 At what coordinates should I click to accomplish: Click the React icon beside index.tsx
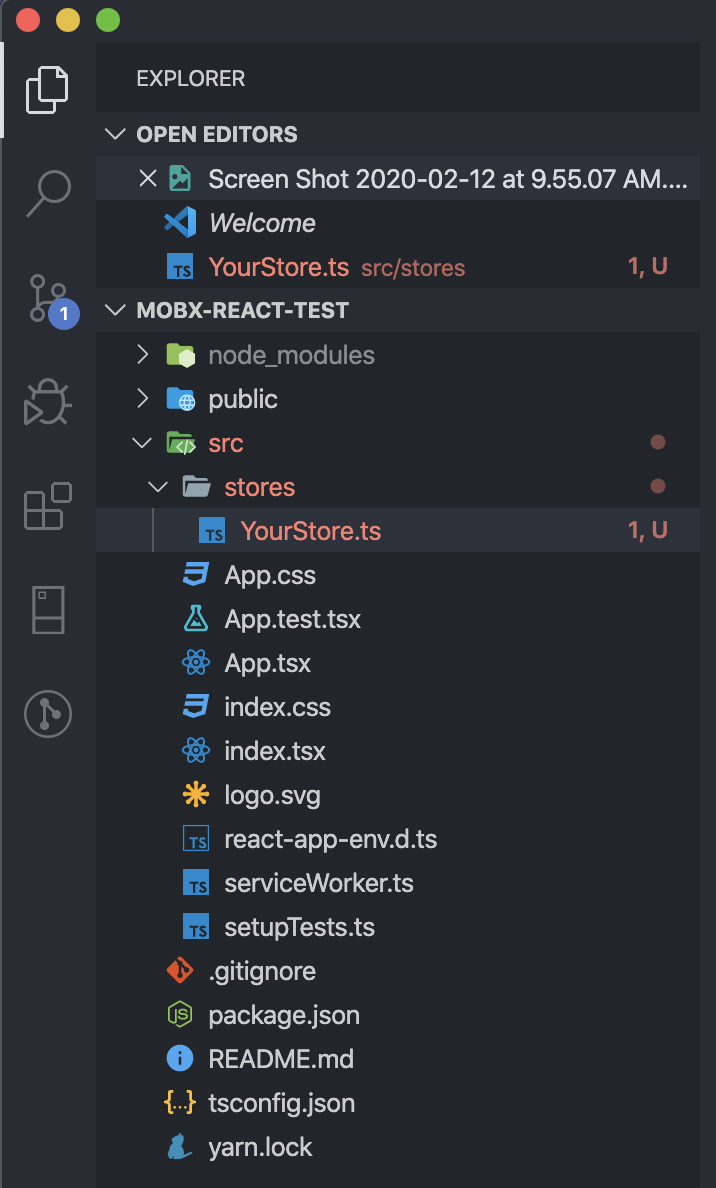pyautogui.click(x=196, y=751)
